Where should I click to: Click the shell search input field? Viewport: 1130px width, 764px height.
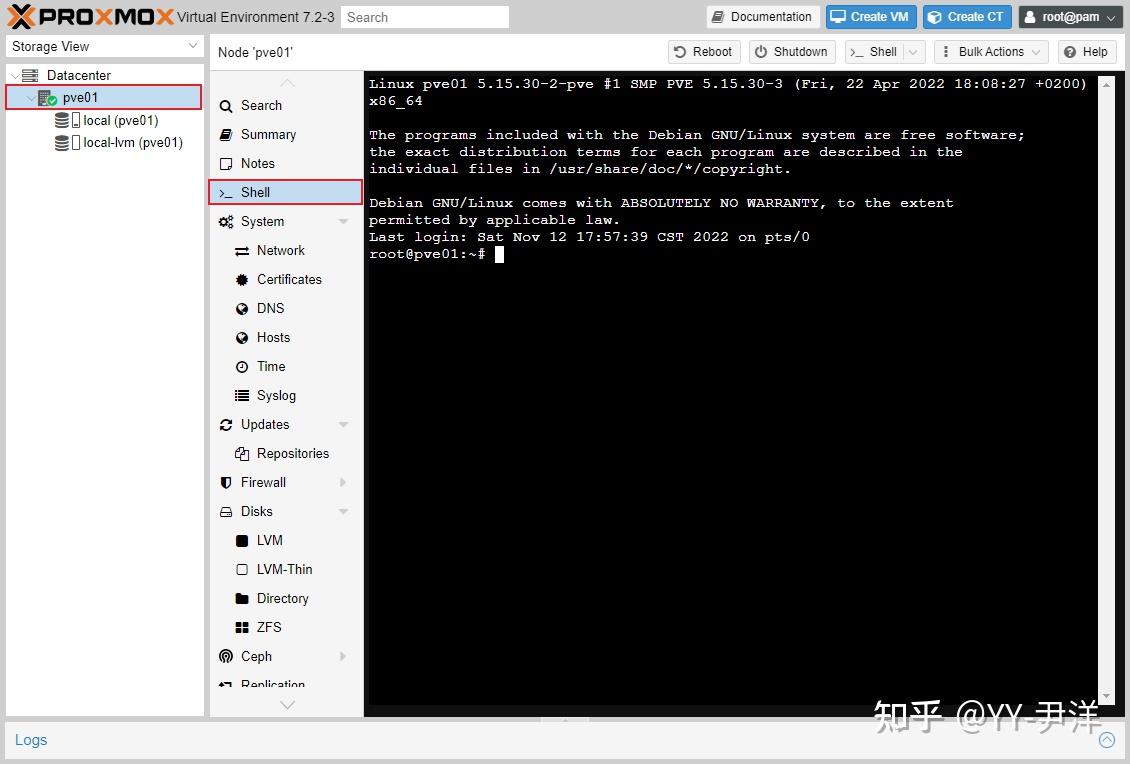(424, 16)
